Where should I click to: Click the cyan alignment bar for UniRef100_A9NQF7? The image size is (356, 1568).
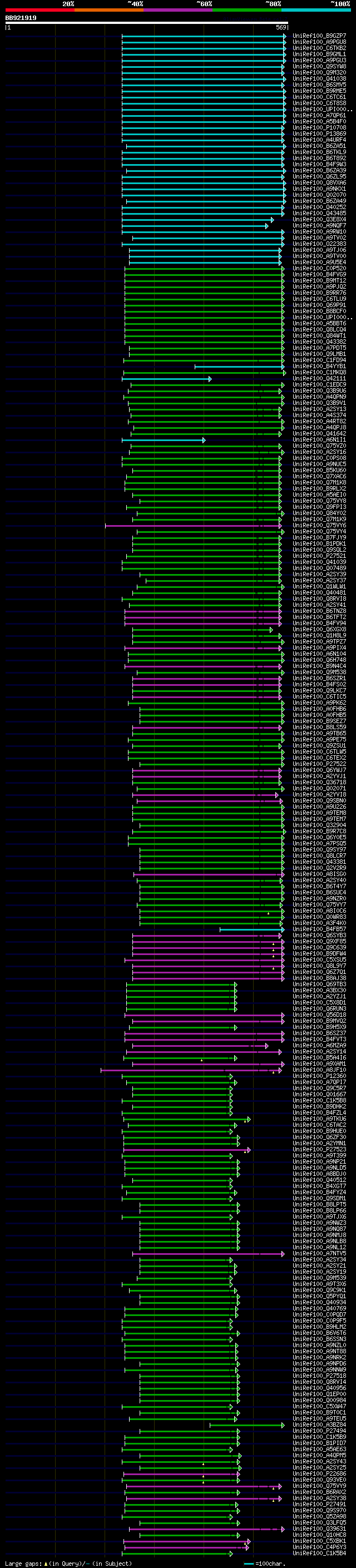coord(194,226)
